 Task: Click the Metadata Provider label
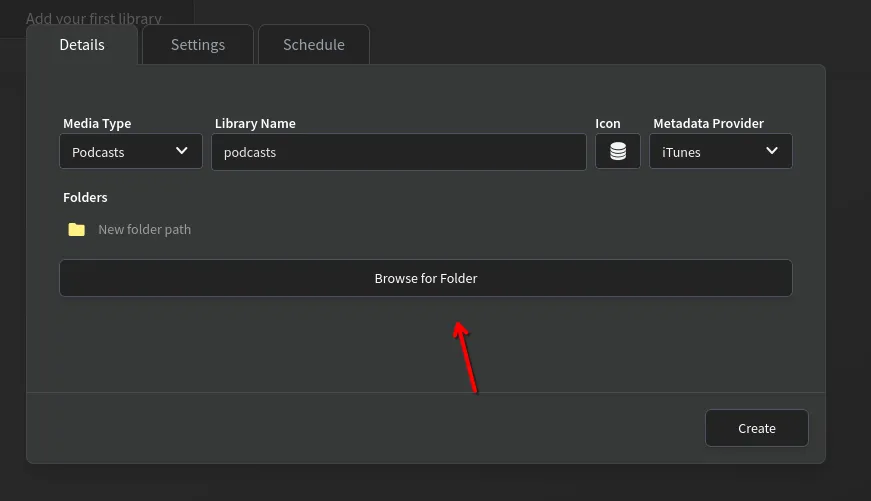[708, 124]
